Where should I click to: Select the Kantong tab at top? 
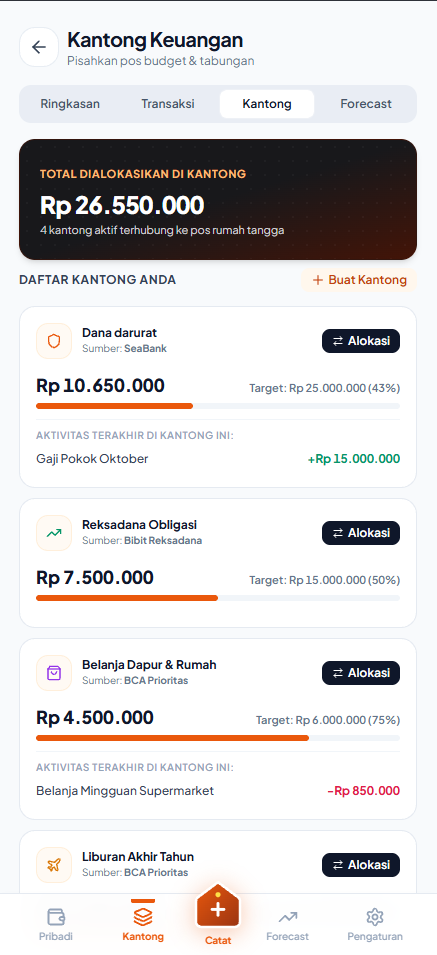tap(267, 104)
